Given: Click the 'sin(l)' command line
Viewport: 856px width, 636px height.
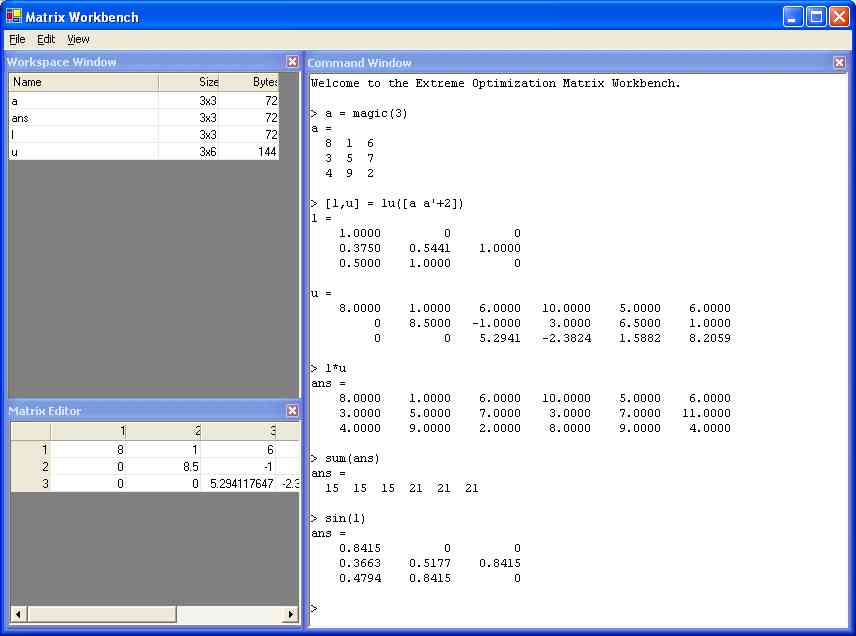Looking at the screenshot, I should [x=345, y=519].
